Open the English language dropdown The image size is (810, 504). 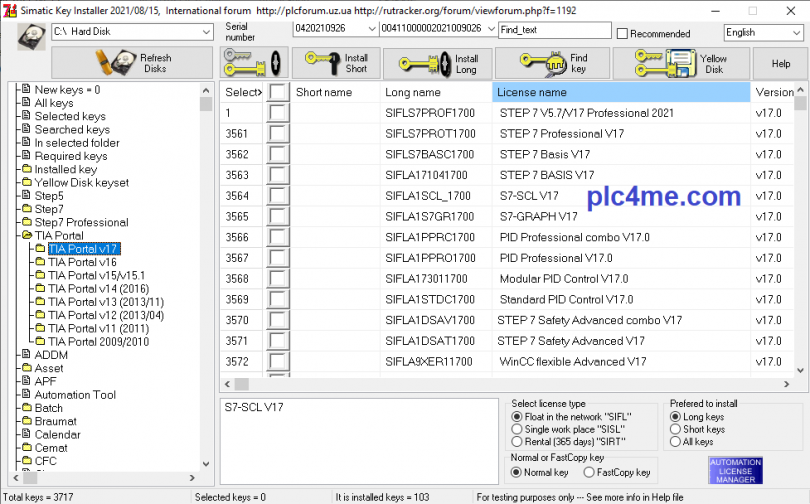[x=795, y=32]
